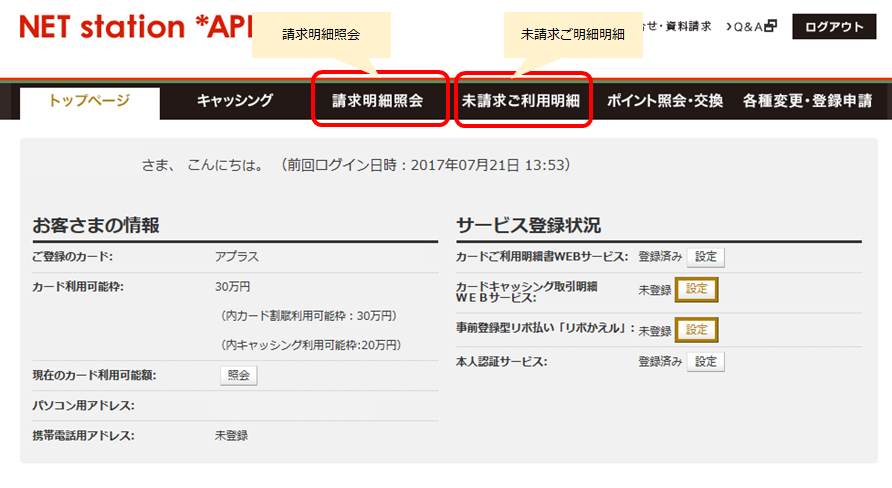Click the サービス登録状況 section heading
Screen dimensions: 892x488
tap(528, 225)
